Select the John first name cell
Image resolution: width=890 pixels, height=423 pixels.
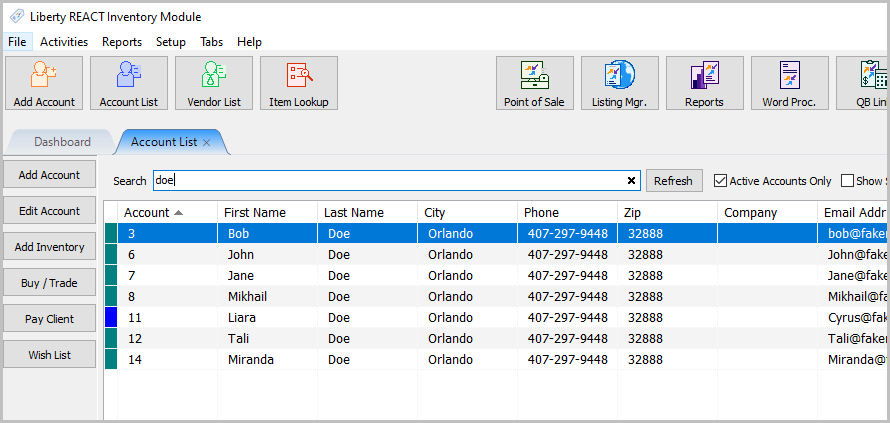(x=267, y=254)
